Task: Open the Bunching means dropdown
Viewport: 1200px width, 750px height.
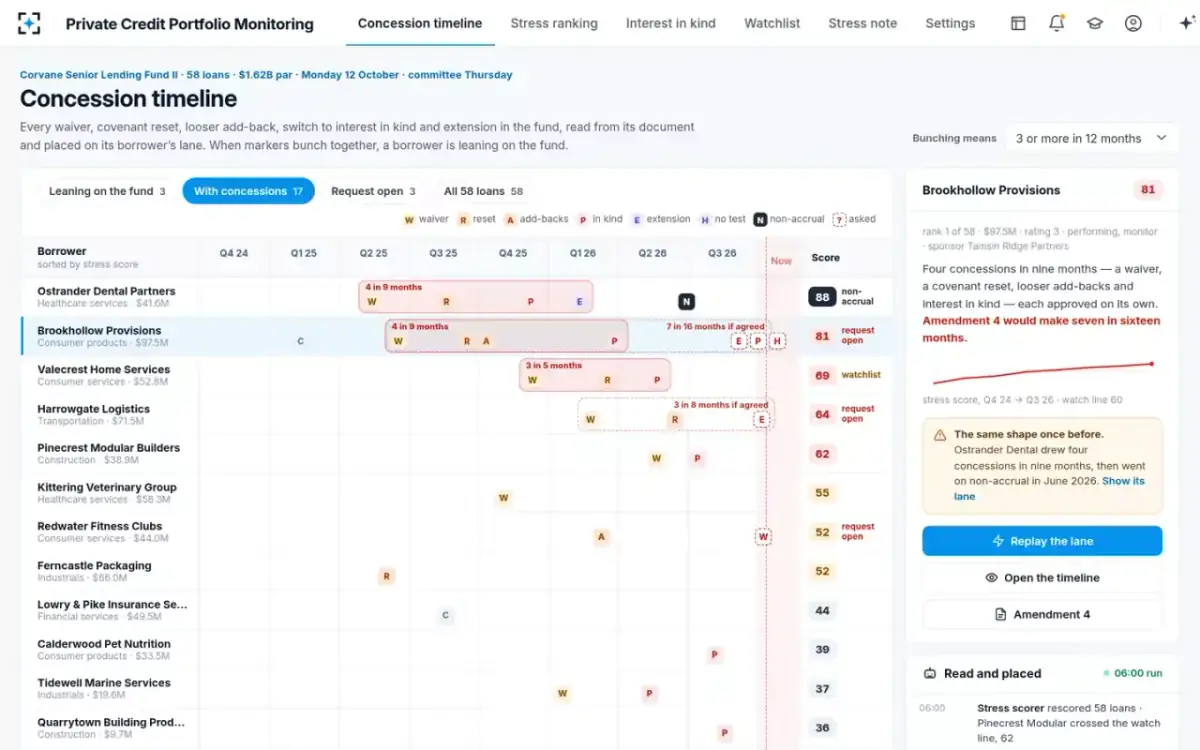Action: click(1090, 138)
